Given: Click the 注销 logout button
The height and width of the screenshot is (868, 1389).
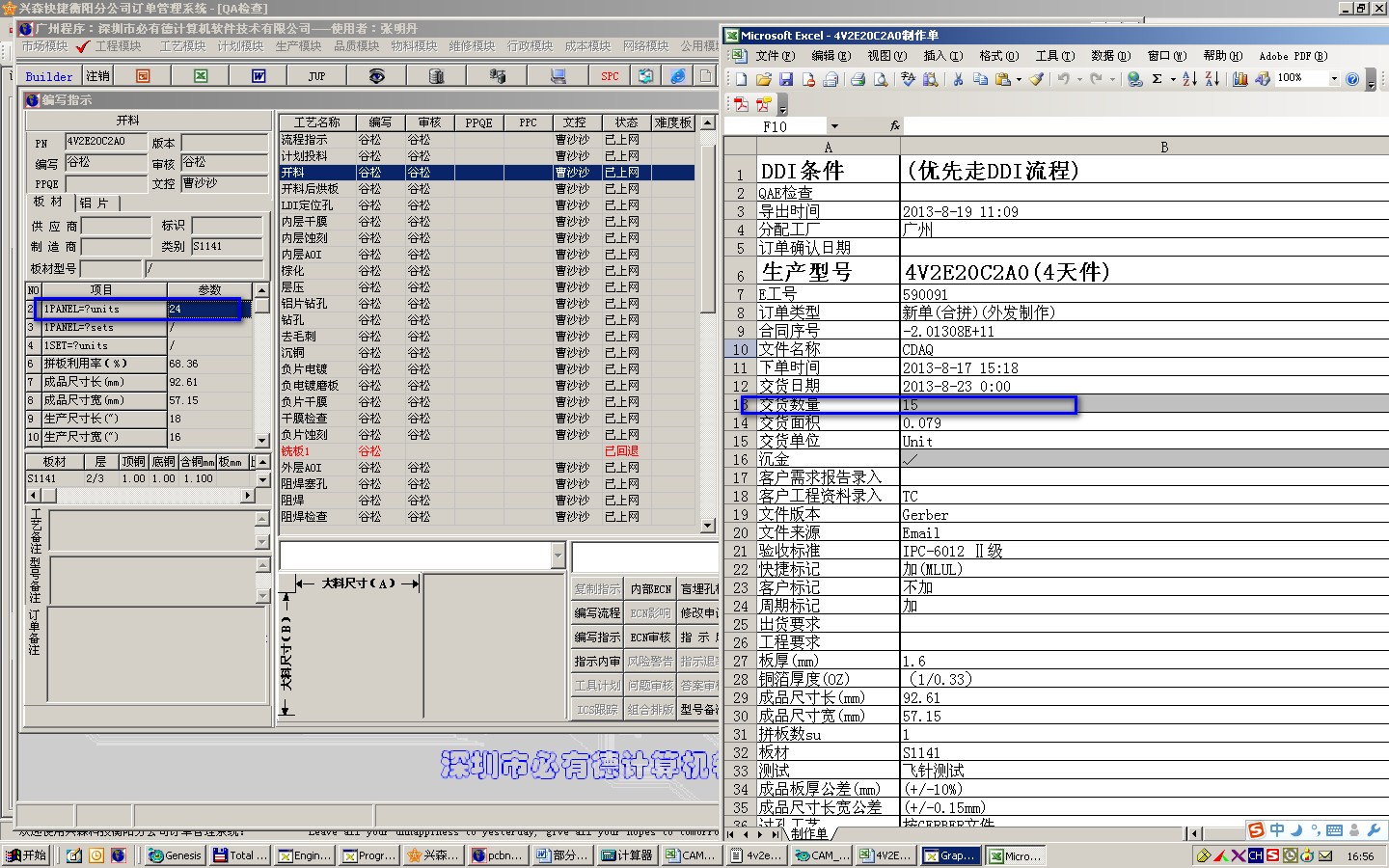Looking at the screenshot, I should [97, 75].
